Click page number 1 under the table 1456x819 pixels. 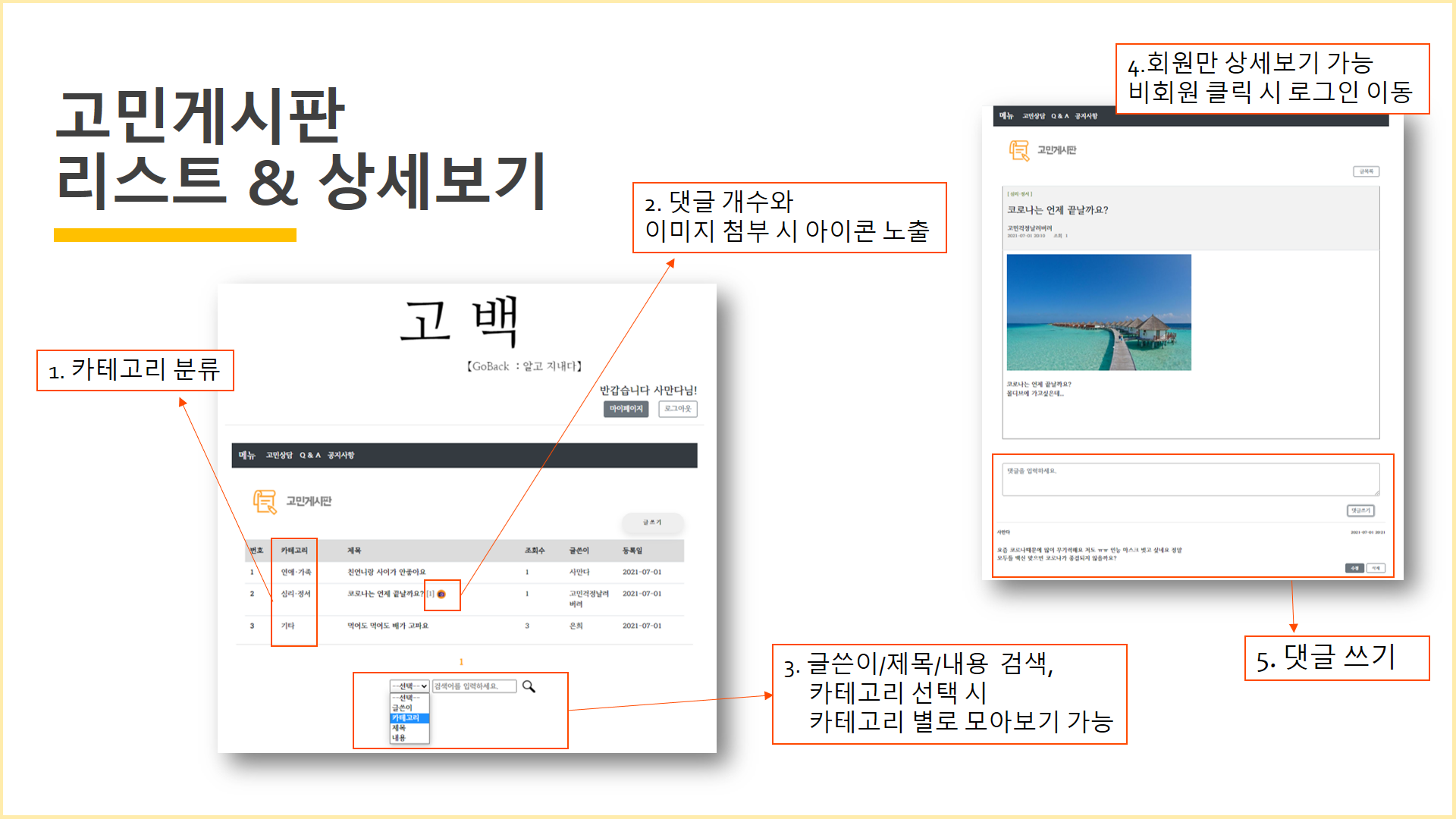click(461, 662)
